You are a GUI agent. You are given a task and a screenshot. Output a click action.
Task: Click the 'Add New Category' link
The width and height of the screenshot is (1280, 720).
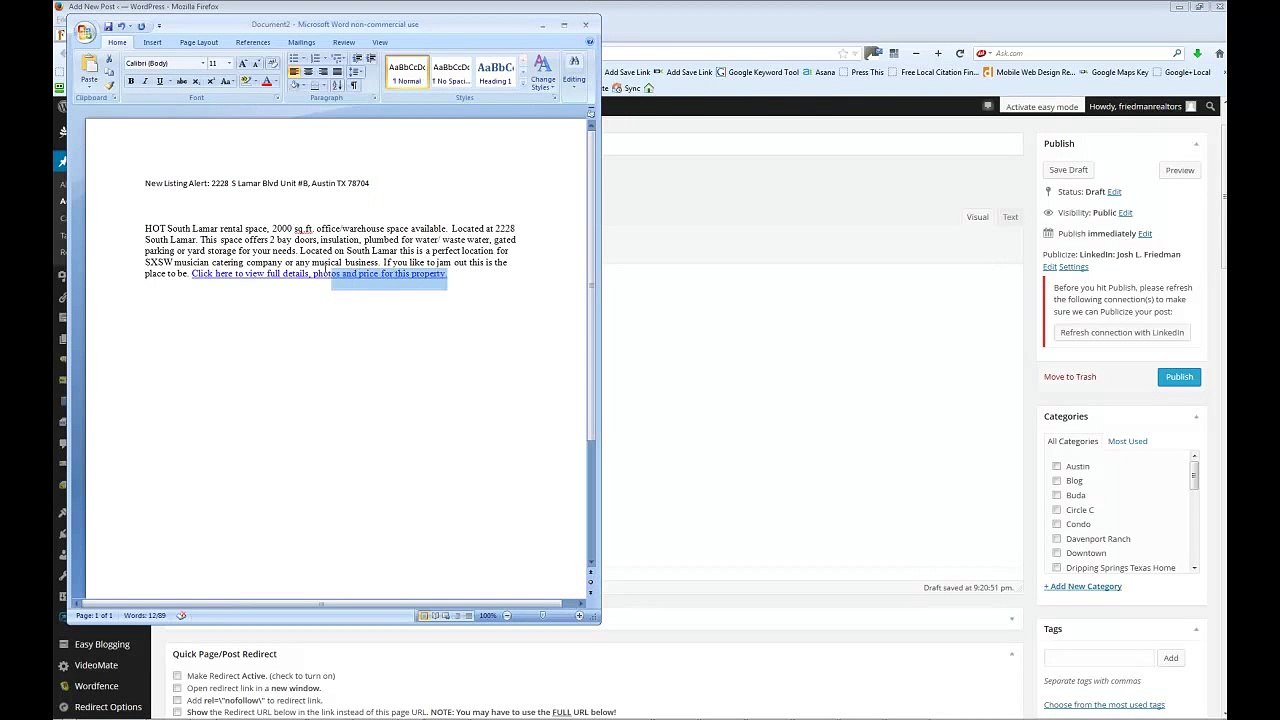pyautogui.click(x=1083, y=587)
